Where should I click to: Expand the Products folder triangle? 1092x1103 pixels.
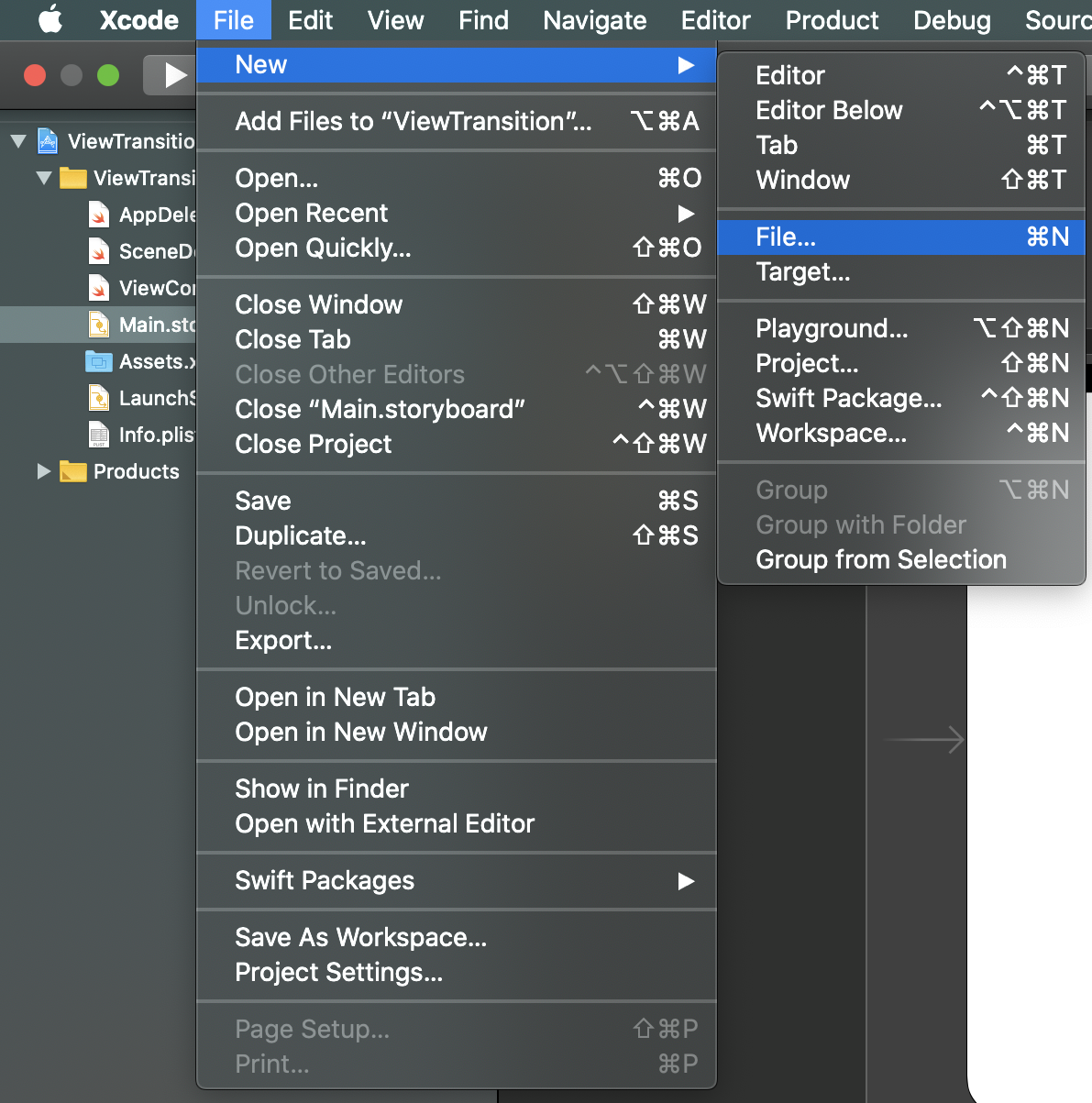coord(43,471)
